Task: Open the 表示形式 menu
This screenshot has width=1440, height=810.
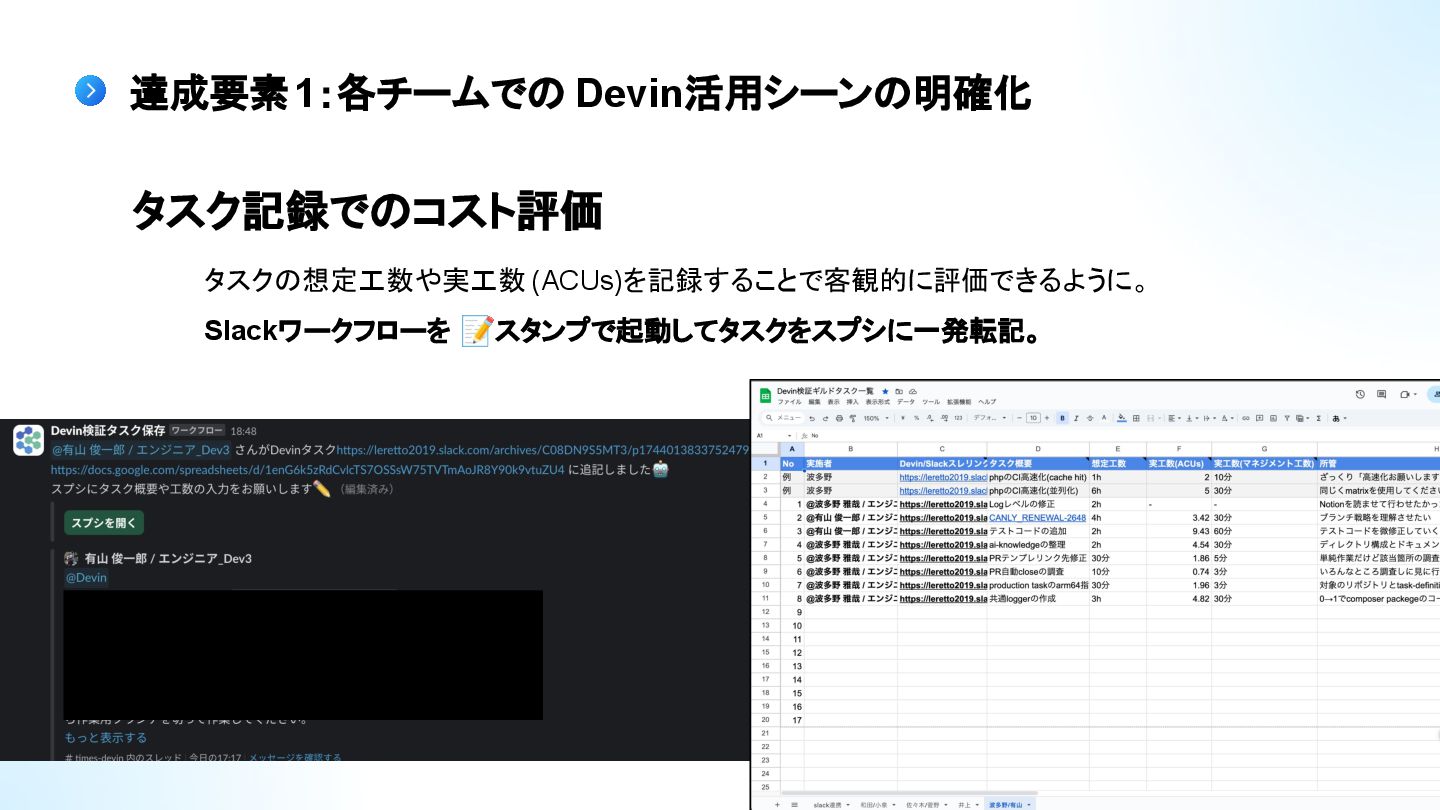Action: point(878,402)
